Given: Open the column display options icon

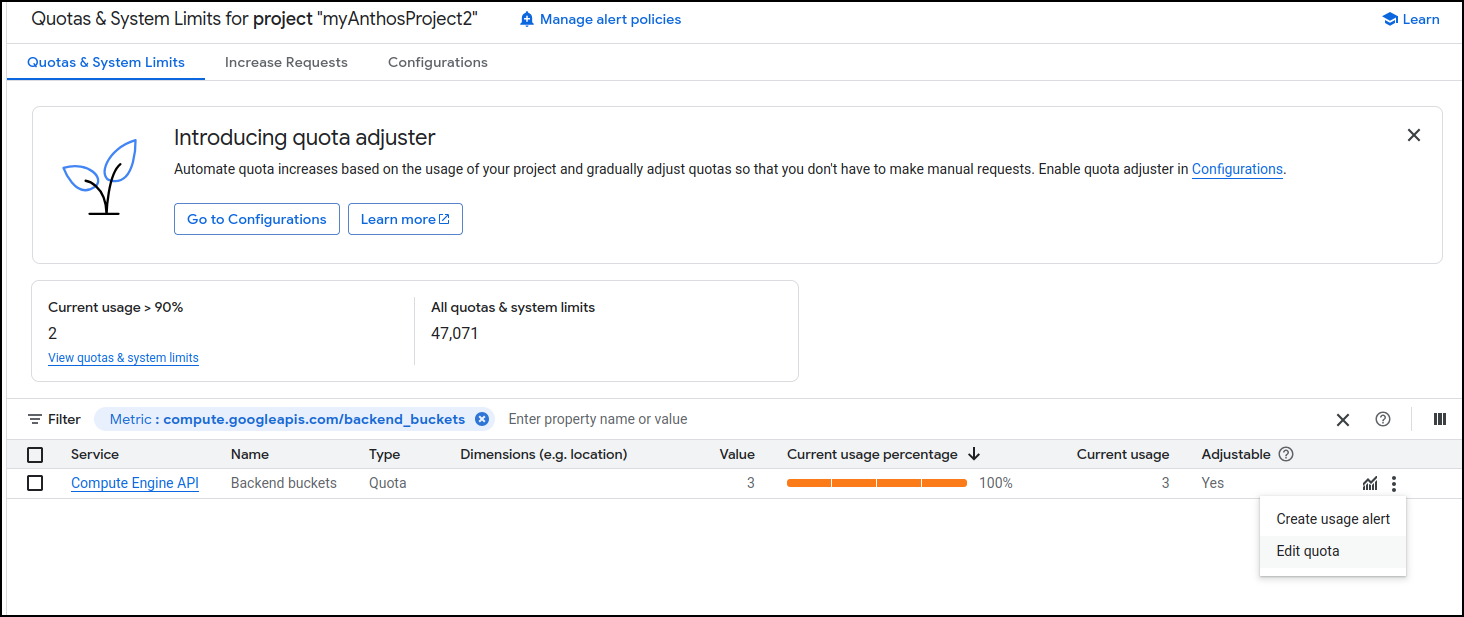Looking at the screenshot, I should pos(1440,419).
